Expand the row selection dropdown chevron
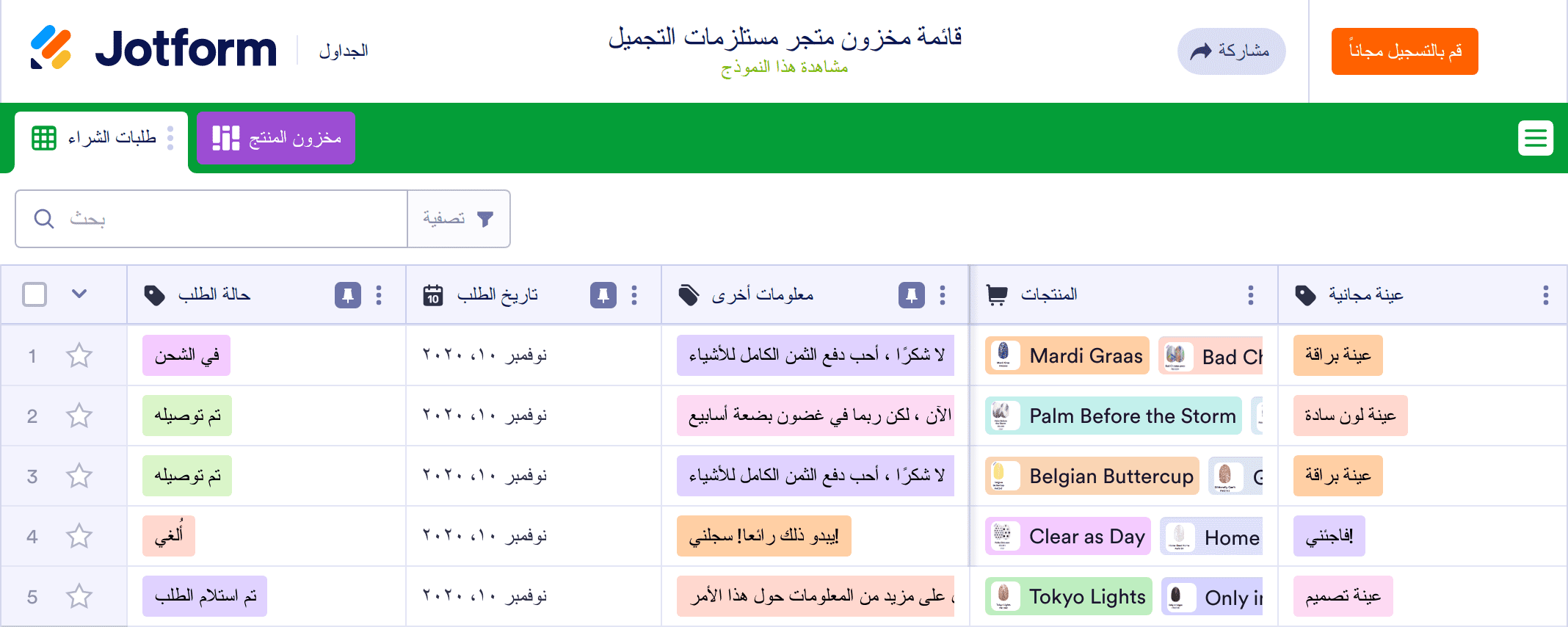Image resolution: width=1568 pixels, height=627 pixels. click(79, 294)
